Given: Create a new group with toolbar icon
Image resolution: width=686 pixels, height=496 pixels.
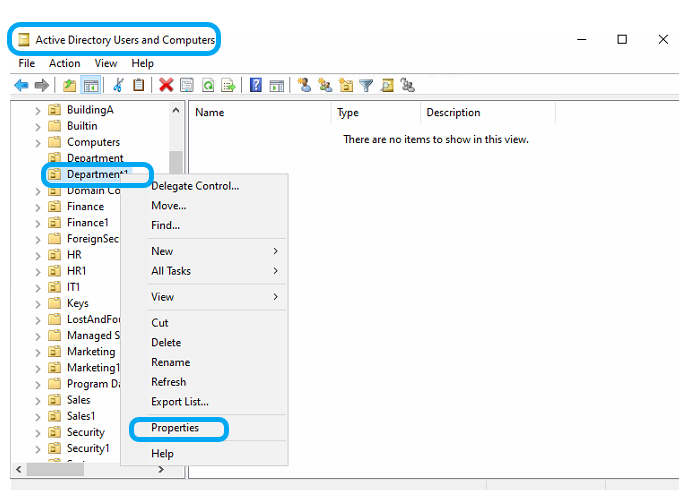Looking at the screenshot, I should (x=325, y=85).
